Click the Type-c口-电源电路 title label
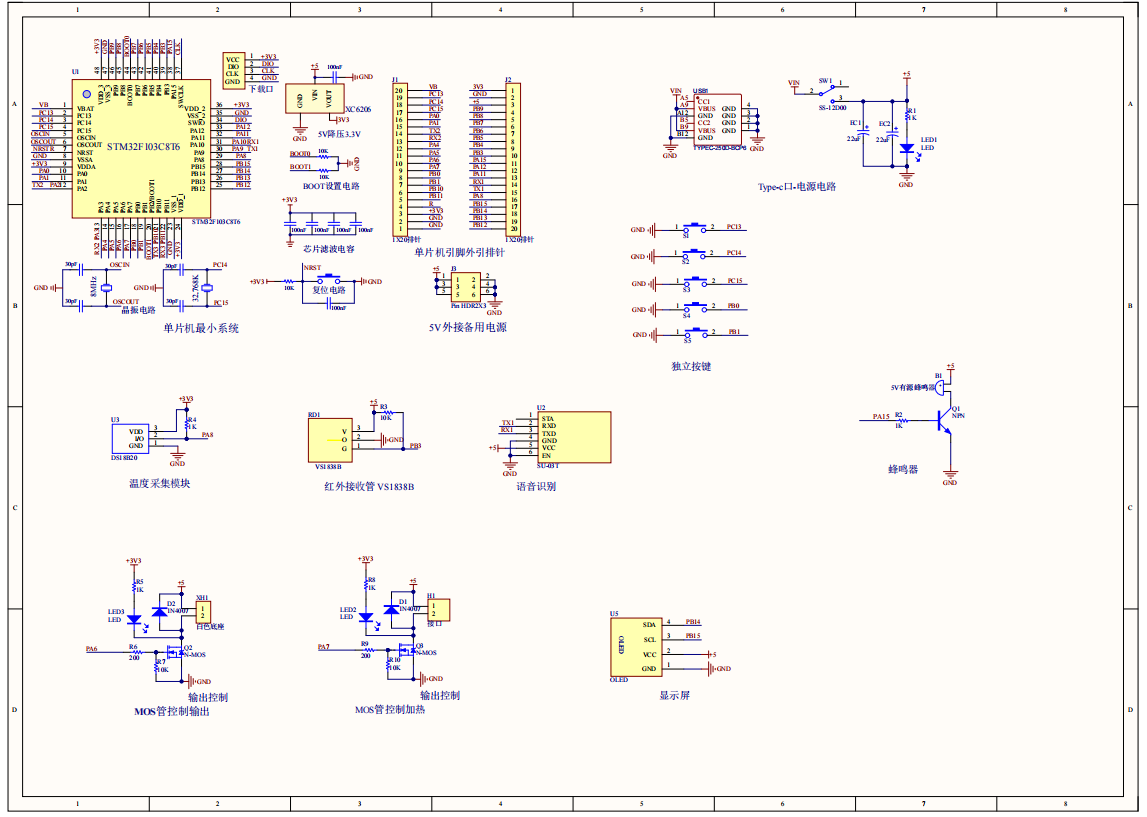This screenshot has width=1147, height=817. click(796, 186)
